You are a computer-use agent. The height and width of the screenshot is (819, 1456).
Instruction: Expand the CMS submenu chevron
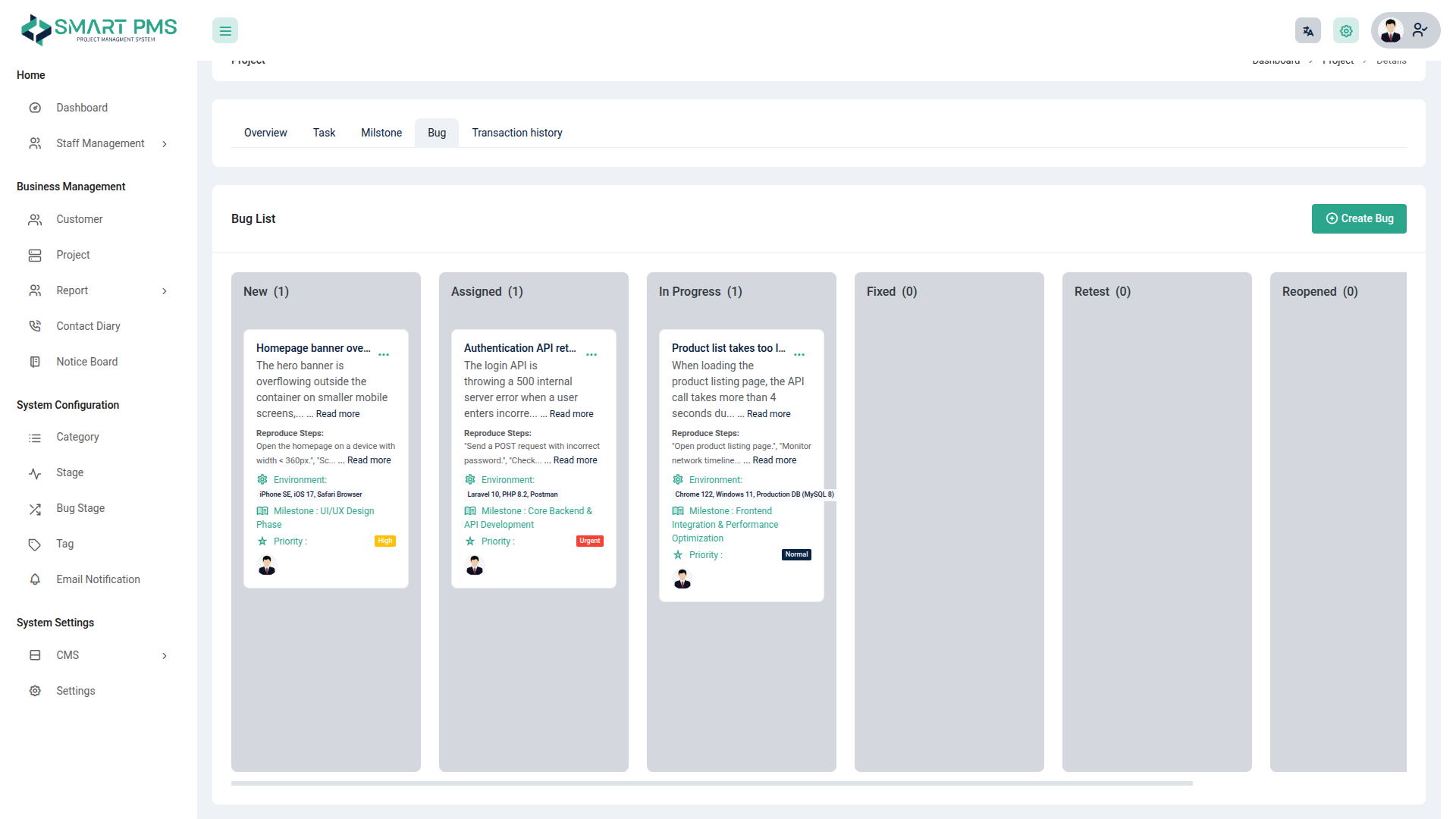tap(165, 656)
